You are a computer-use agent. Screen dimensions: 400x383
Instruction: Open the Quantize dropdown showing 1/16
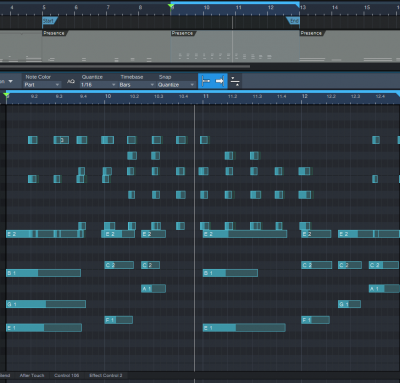tap(98, 85)
